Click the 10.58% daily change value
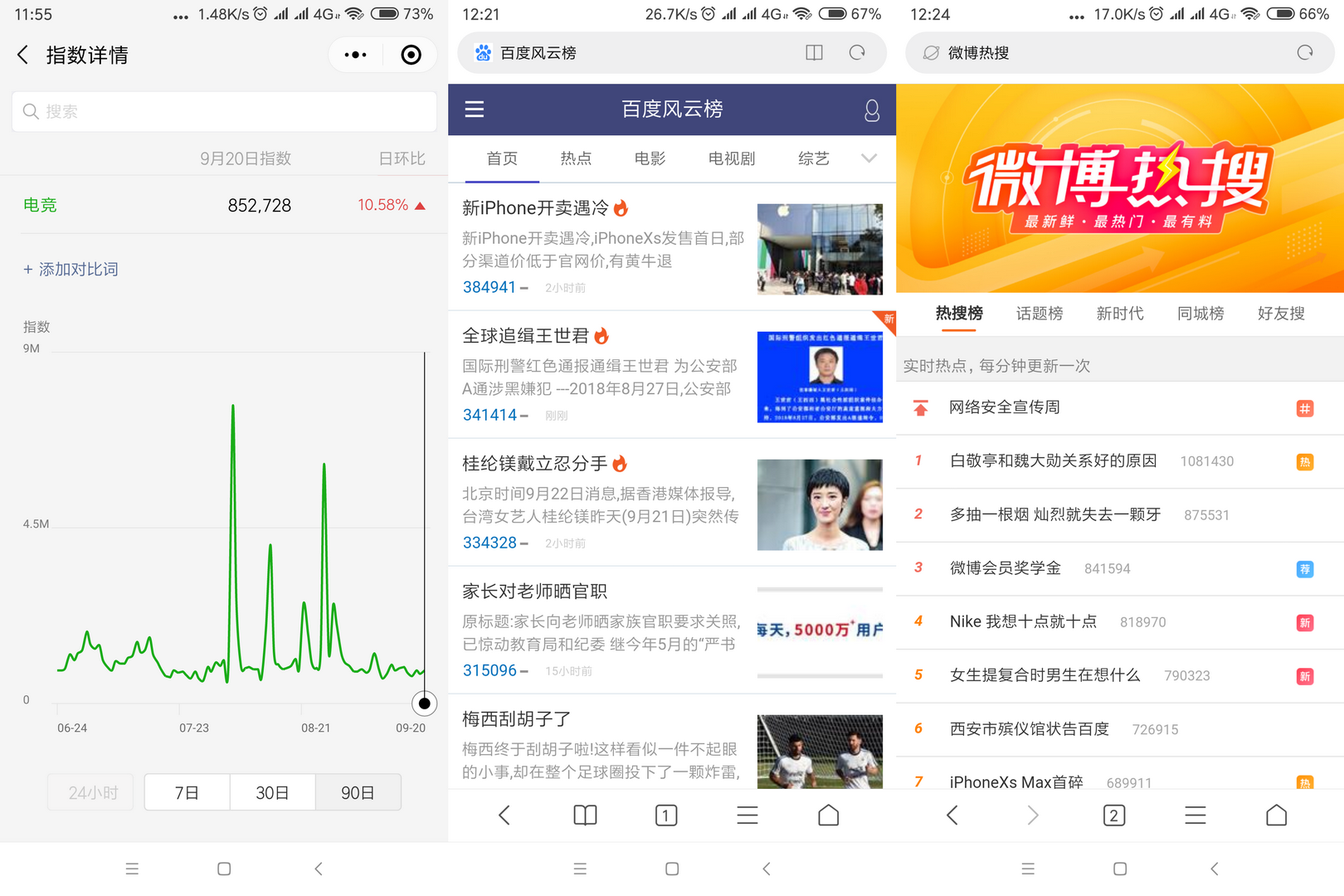The width and height of the screenshot is (1344, 896). point(392,205)
